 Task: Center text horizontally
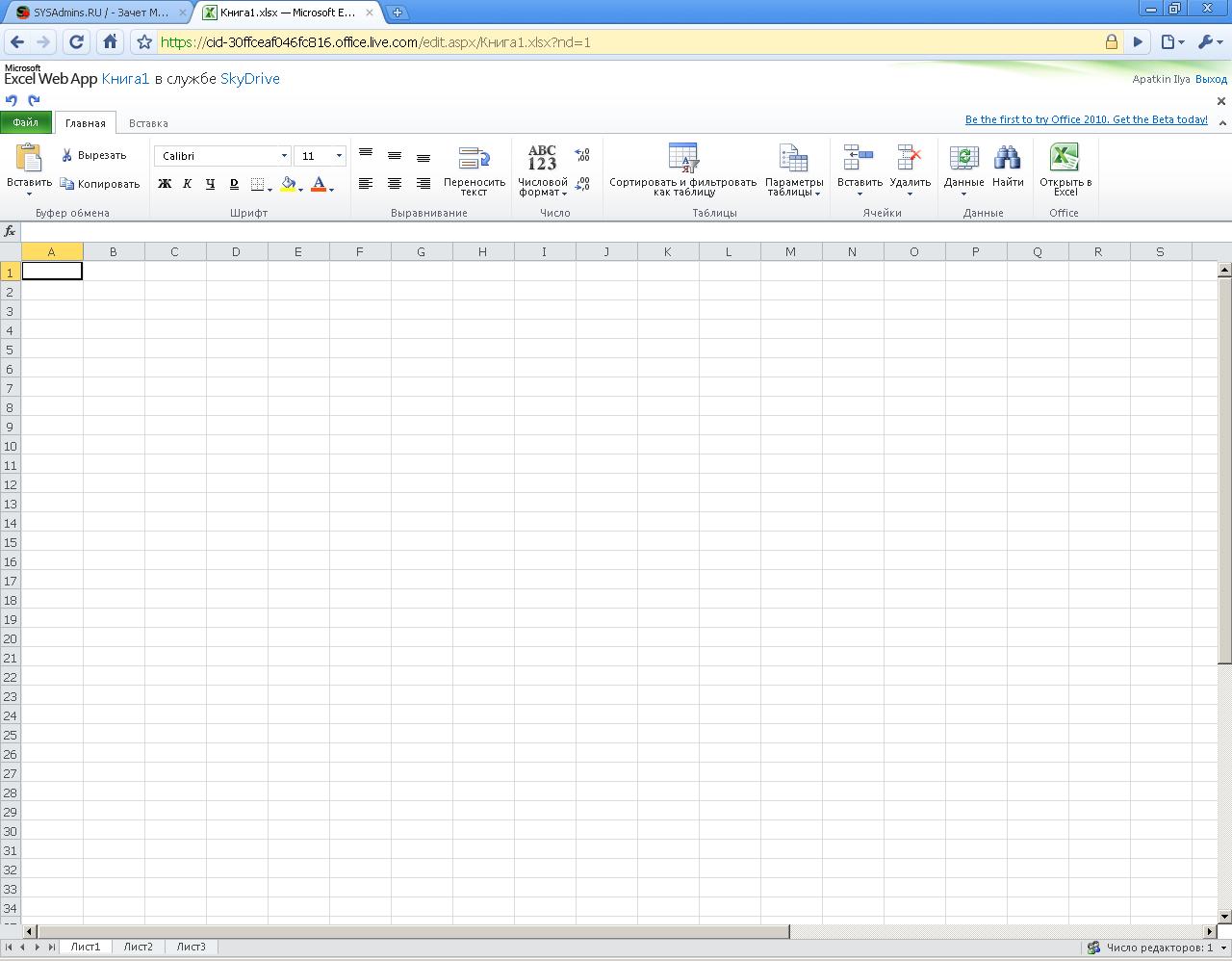(395, 183)
